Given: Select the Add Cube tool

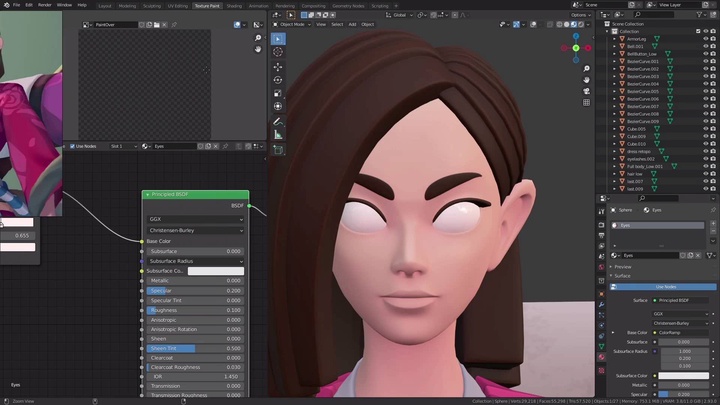Looking at the screenshot, I should point(278,150).
